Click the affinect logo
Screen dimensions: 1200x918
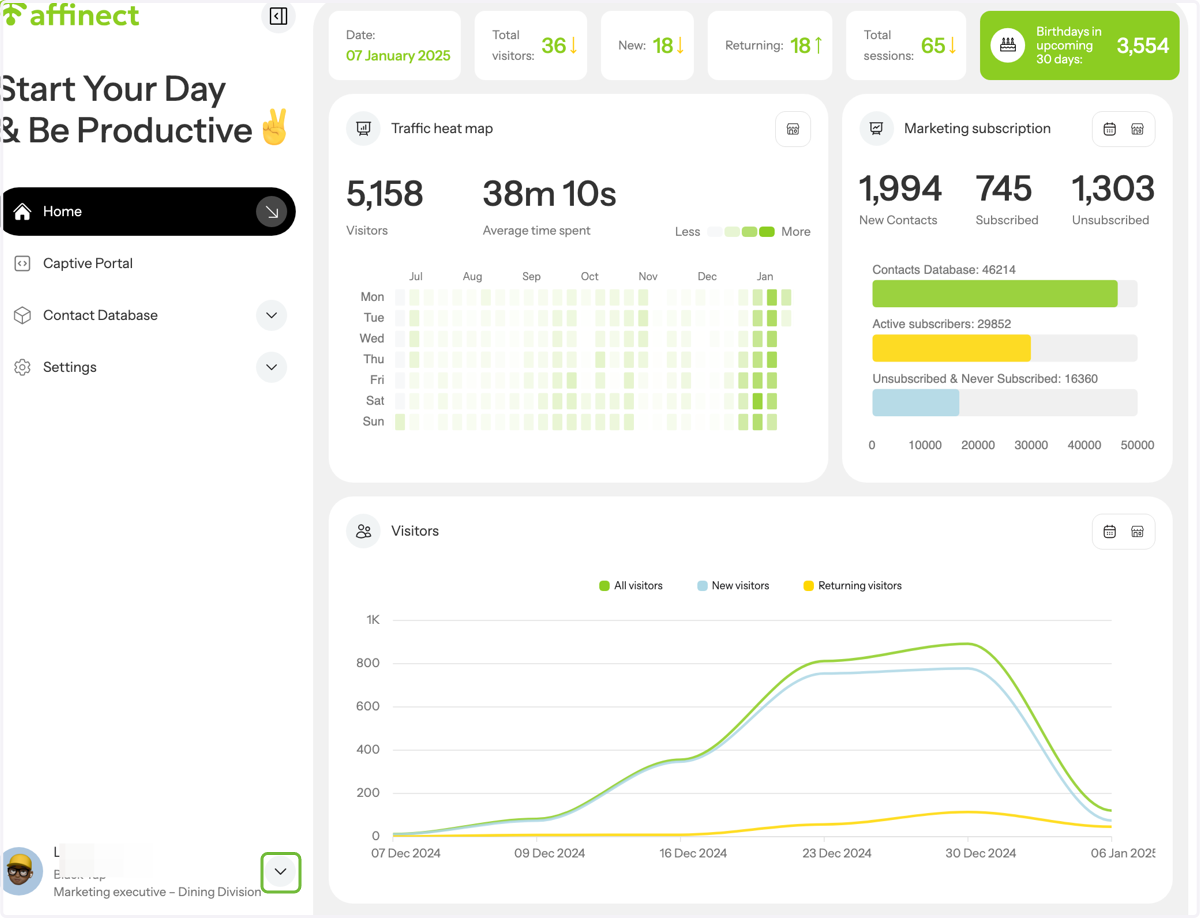70,15
